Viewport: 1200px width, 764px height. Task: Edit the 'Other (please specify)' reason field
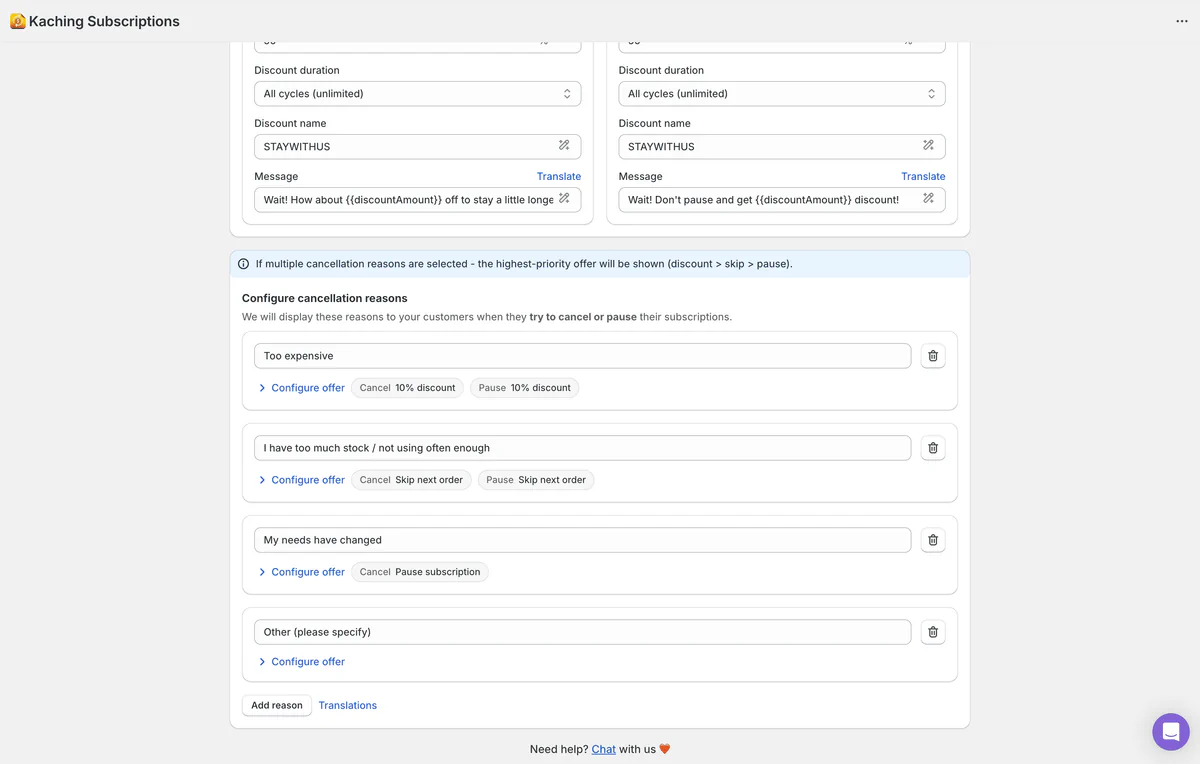[582, 632]
